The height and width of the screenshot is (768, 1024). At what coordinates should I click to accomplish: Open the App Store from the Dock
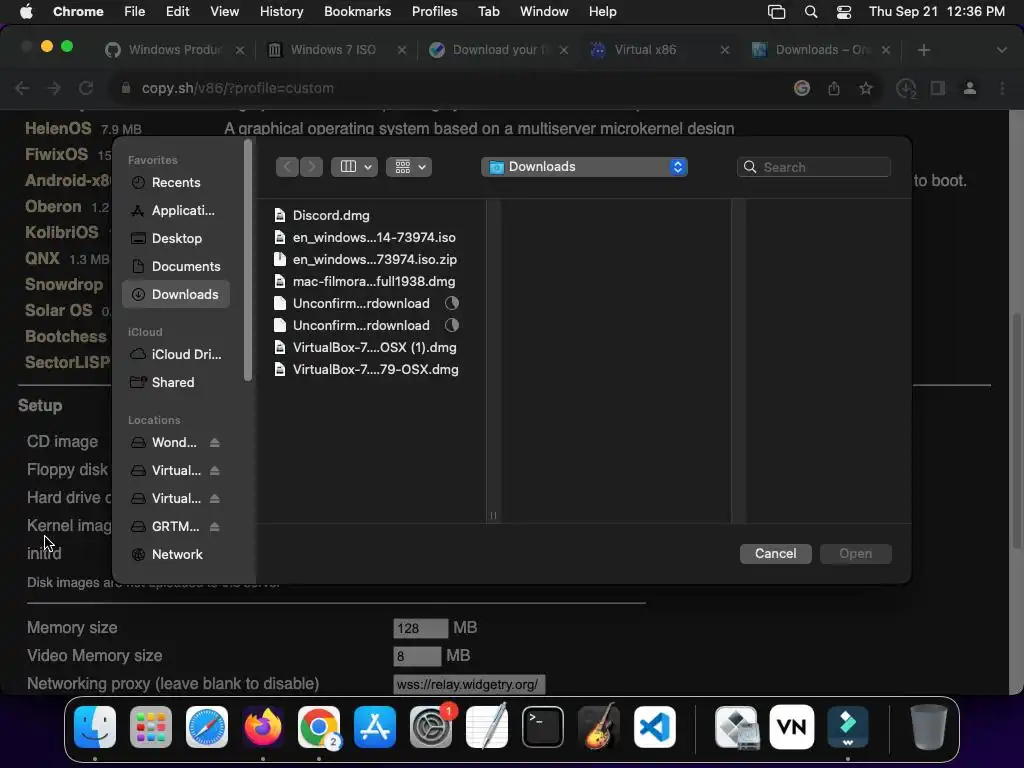[375, 727]
